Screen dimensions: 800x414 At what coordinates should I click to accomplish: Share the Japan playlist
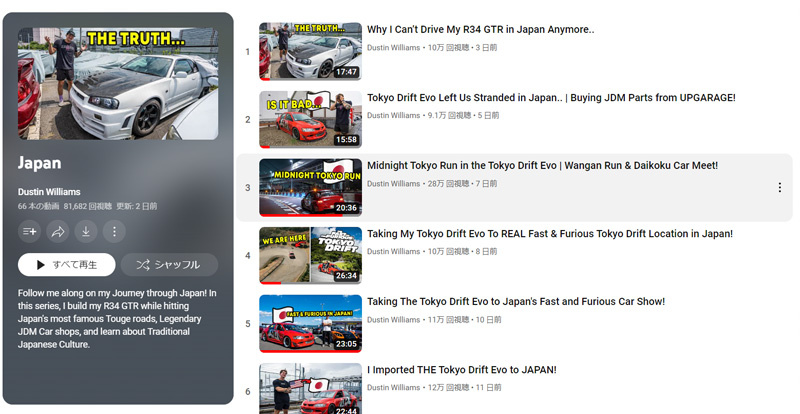click(x=58, y=232)
